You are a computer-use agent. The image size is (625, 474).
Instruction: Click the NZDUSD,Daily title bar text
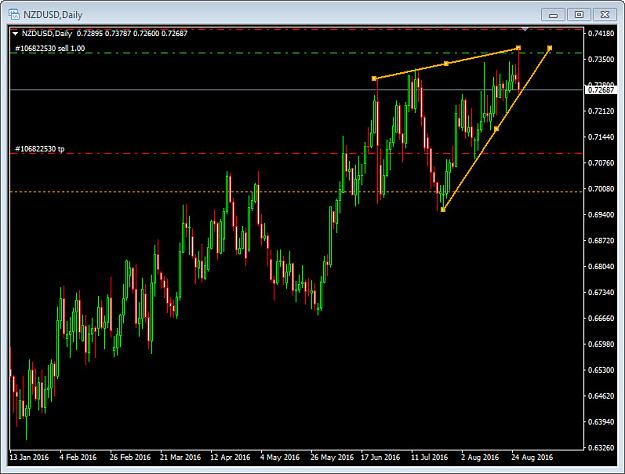coord(53,15)
